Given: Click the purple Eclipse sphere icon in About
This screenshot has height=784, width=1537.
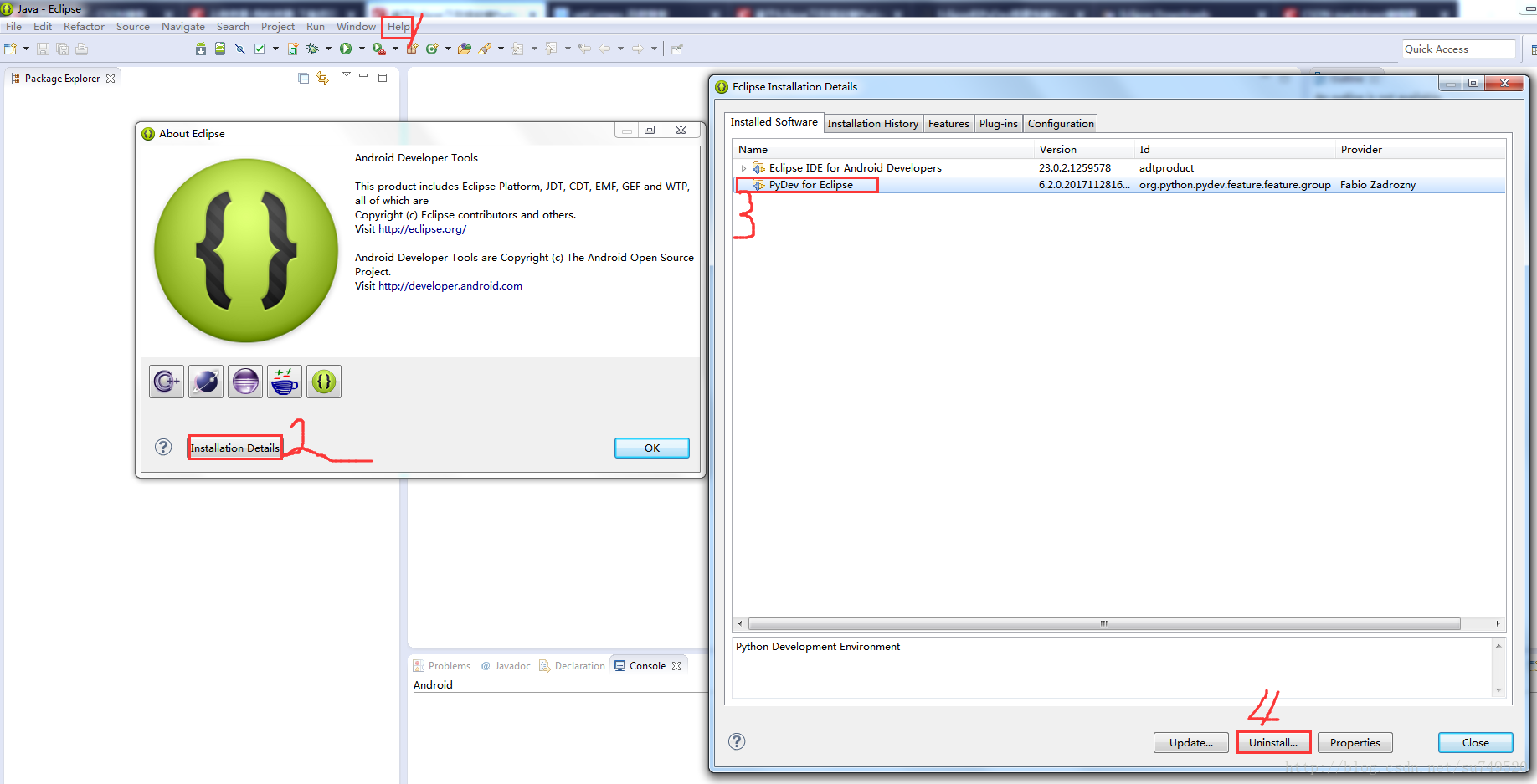Looking at the screenshot, I should click(245, 382).
